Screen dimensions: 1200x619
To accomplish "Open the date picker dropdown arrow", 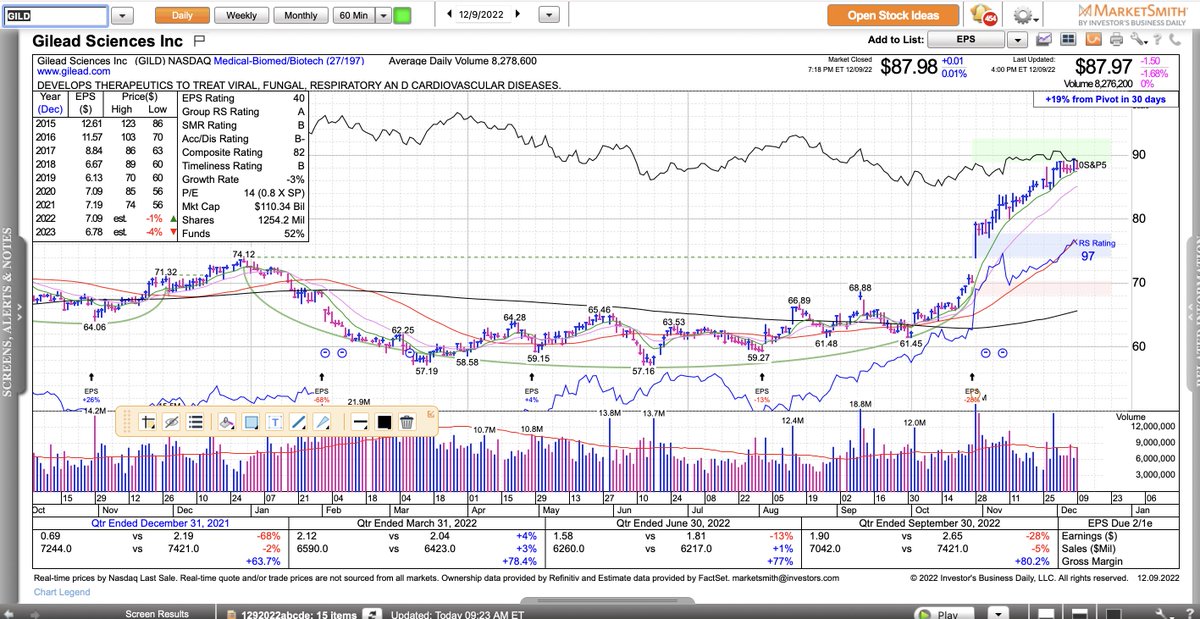I will (x=549, y=16).
